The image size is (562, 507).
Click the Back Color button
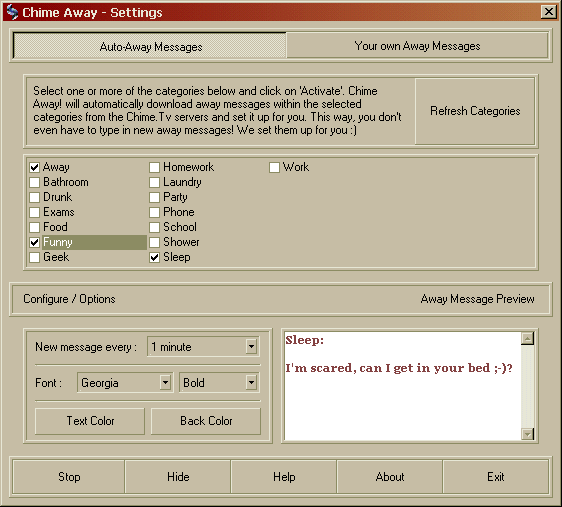pos(206,421)
